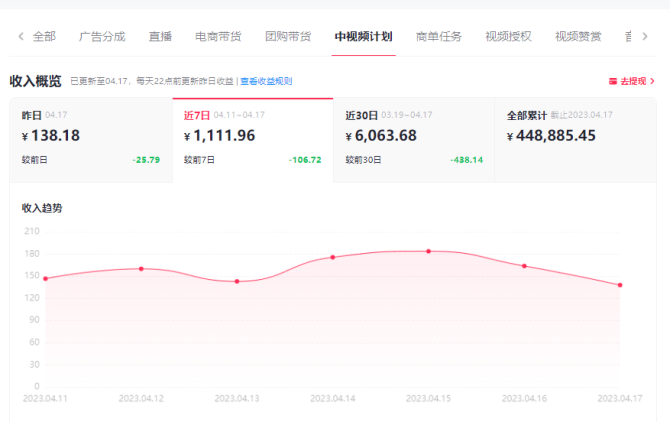Click the 收入趋势 chart title

[x=42, y=208]
